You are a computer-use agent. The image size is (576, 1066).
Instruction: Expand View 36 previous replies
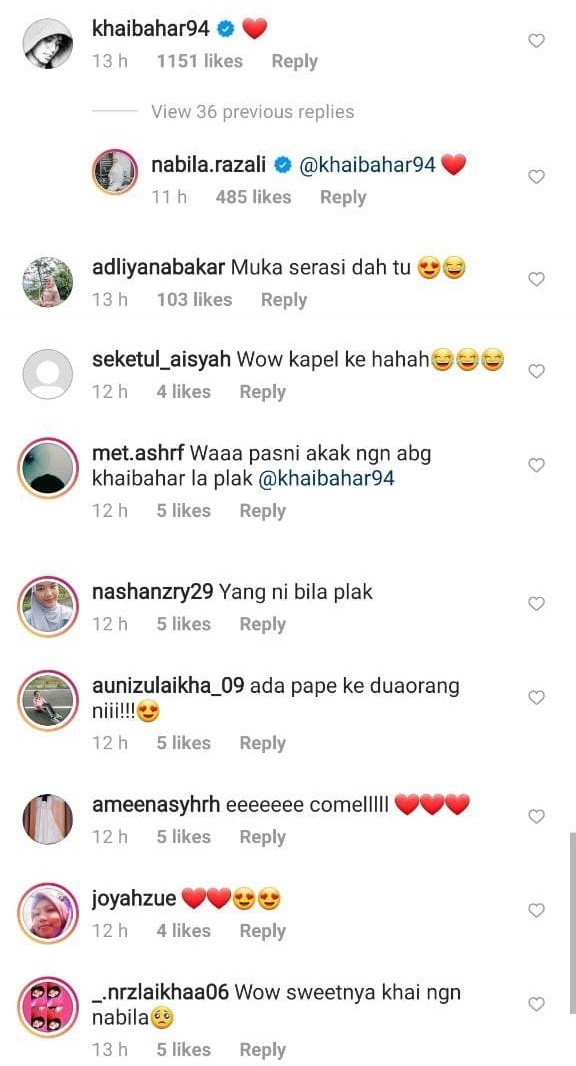[252, 111]
